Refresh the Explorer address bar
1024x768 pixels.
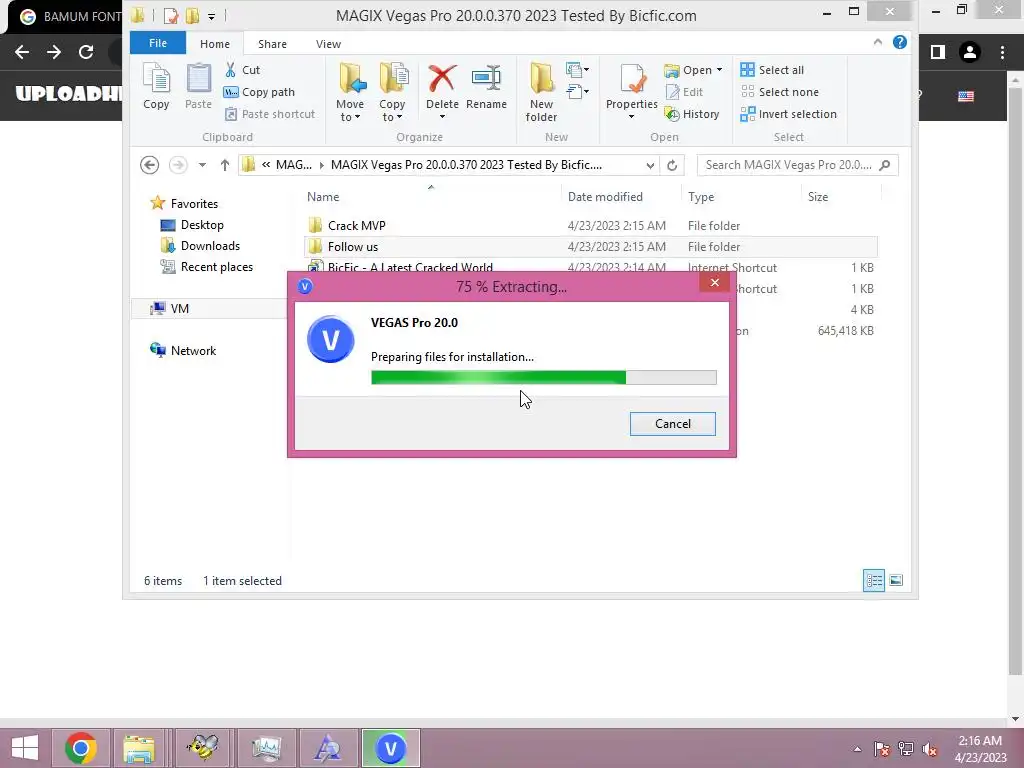coord(672,165)
